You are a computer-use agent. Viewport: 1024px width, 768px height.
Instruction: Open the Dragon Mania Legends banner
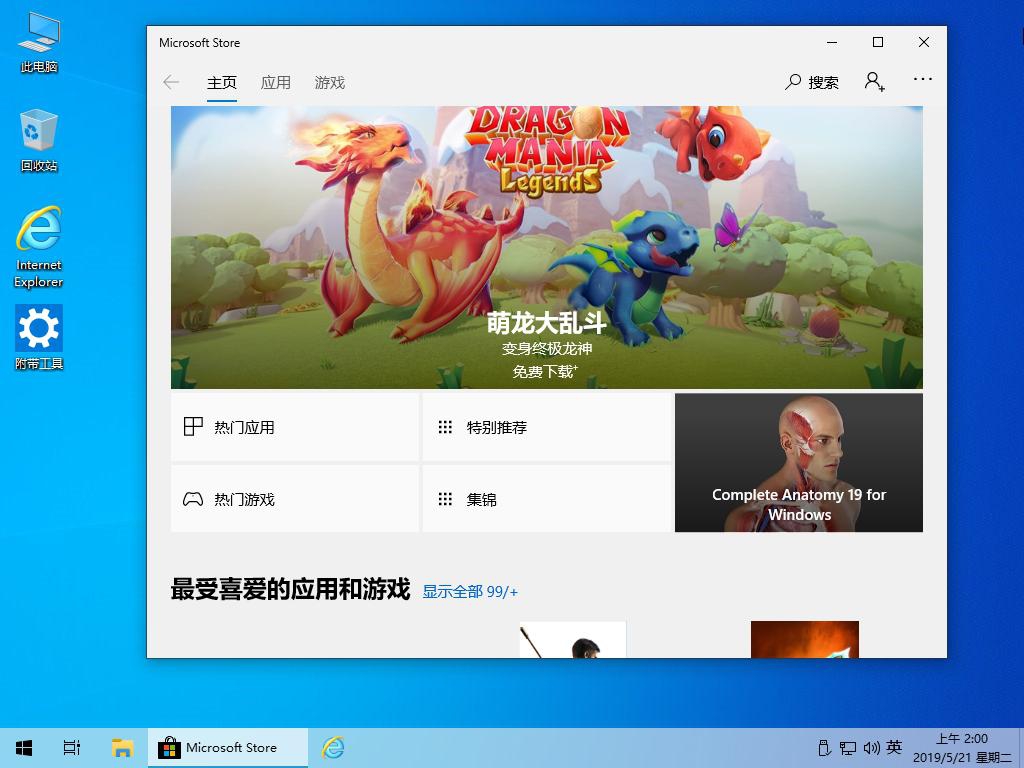click(x=547, y=248)
